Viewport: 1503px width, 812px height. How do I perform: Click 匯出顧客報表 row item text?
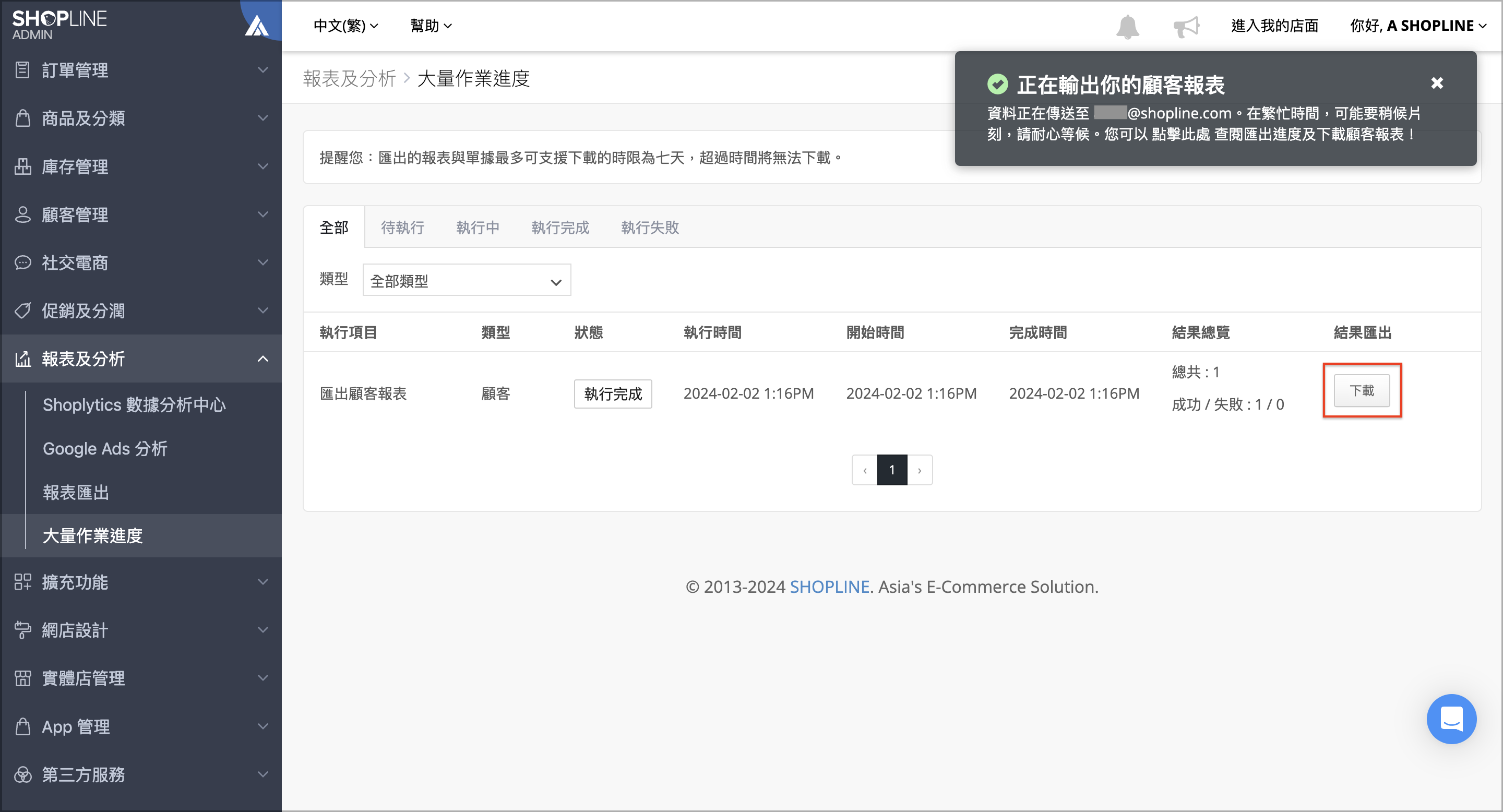363,394
